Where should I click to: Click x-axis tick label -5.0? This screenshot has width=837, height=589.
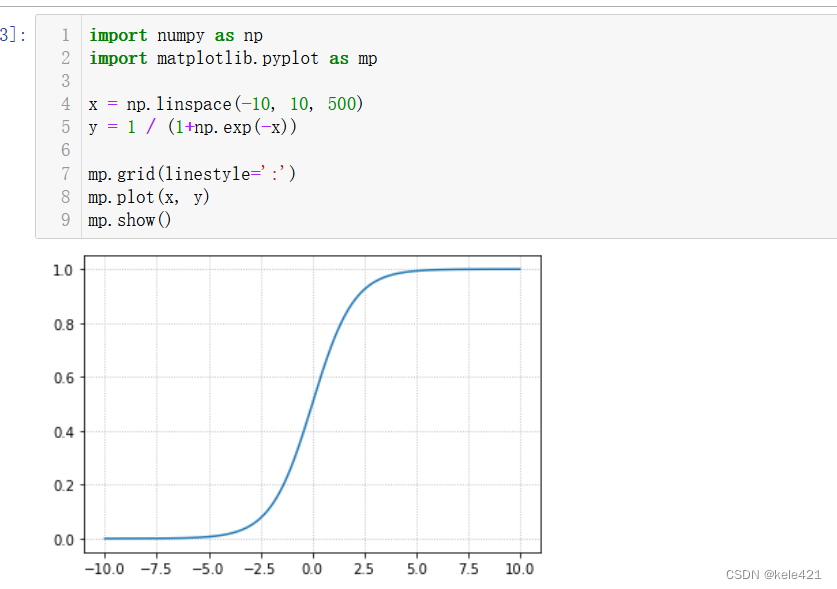[208, 569]
